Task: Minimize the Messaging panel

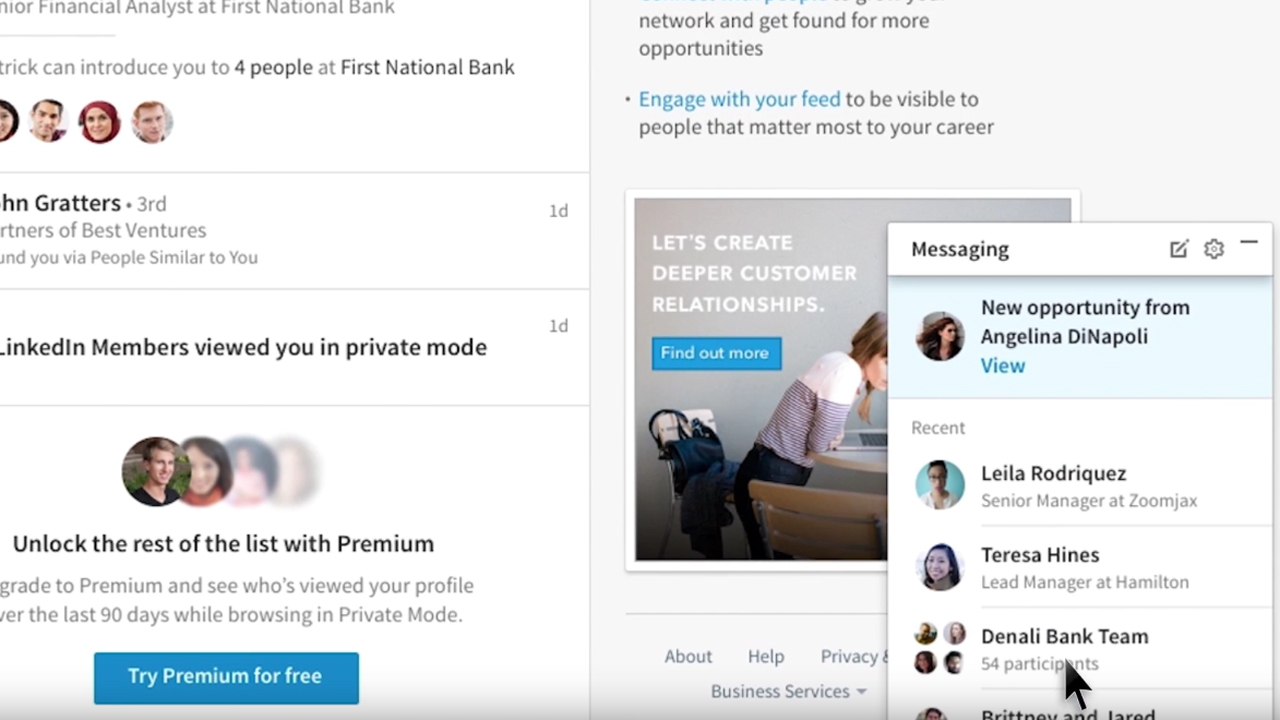Action: pos(1249,243)
